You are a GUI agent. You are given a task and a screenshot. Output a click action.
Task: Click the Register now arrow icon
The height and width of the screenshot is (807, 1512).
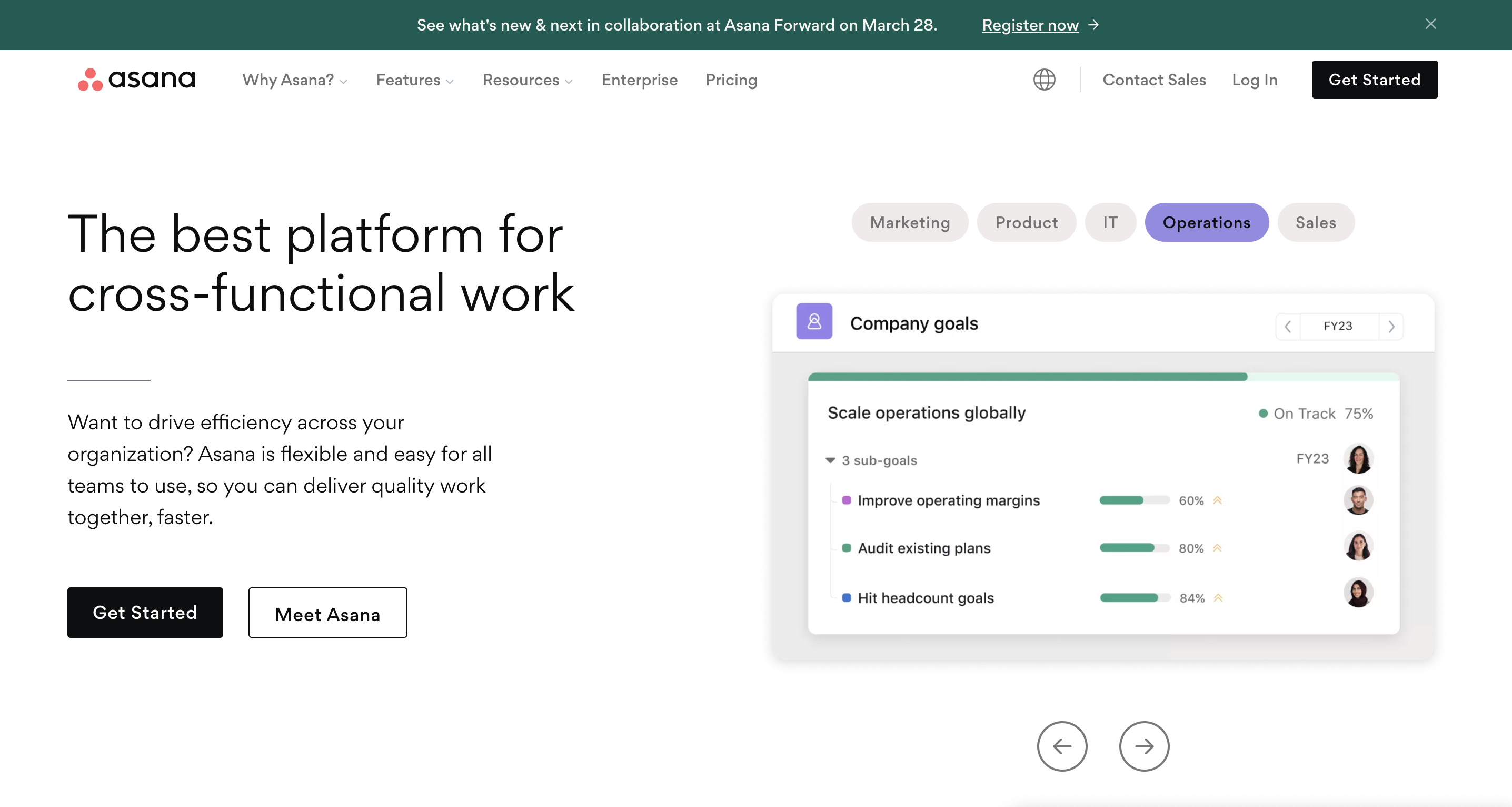[1093, 25]
